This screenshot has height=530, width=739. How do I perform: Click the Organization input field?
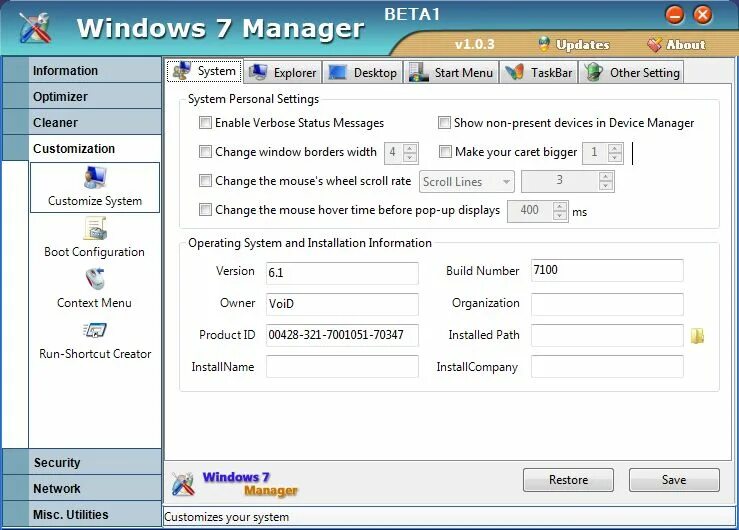pyautogui.click(x=607, y=304)
